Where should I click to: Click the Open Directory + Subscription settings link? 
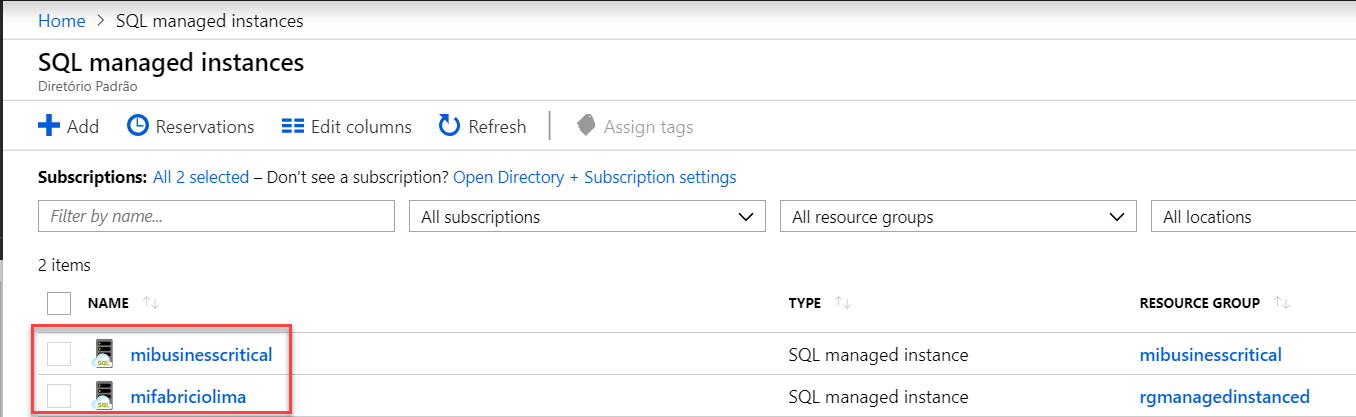[594, 177]
